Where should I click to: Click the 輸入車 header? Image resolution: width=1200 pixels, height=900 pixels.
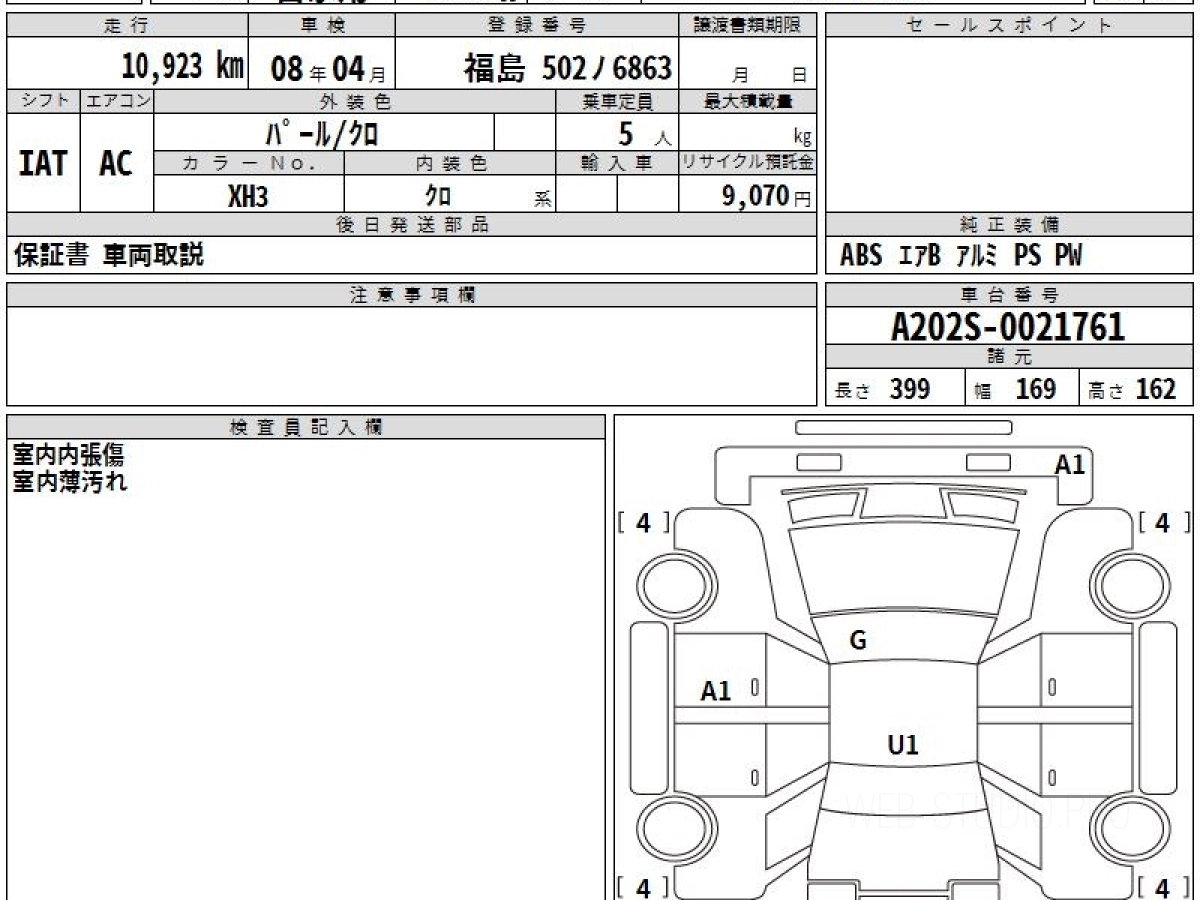pyautogui.click(x=617, y=163)
